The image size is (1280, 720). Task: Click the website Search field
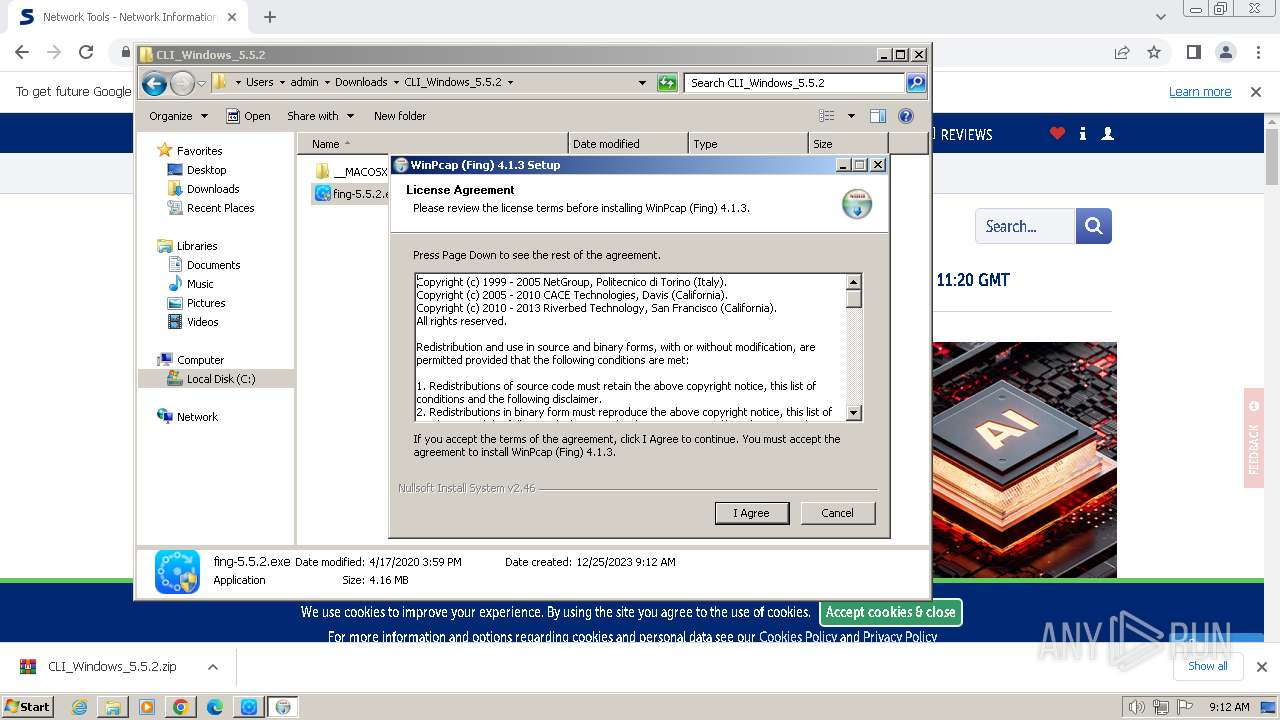click(x=1025, y=226)
